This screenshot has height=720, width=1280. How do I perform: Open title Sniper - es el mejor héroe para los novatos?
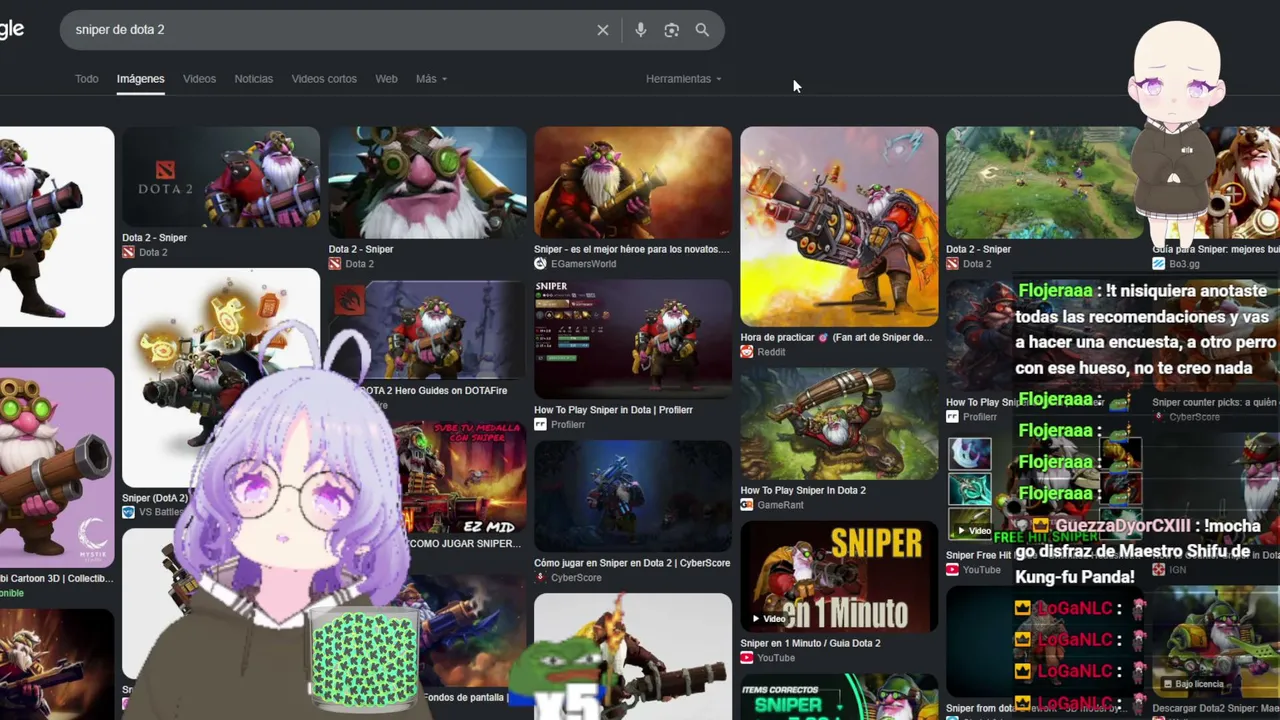coord(632,249)
